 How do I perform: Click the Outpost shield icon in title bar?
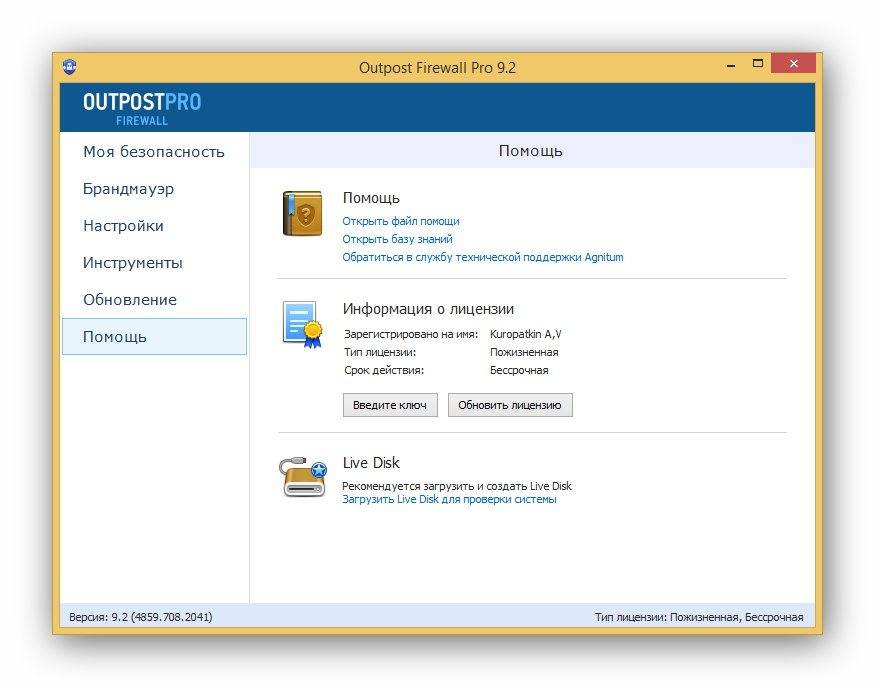70,66
